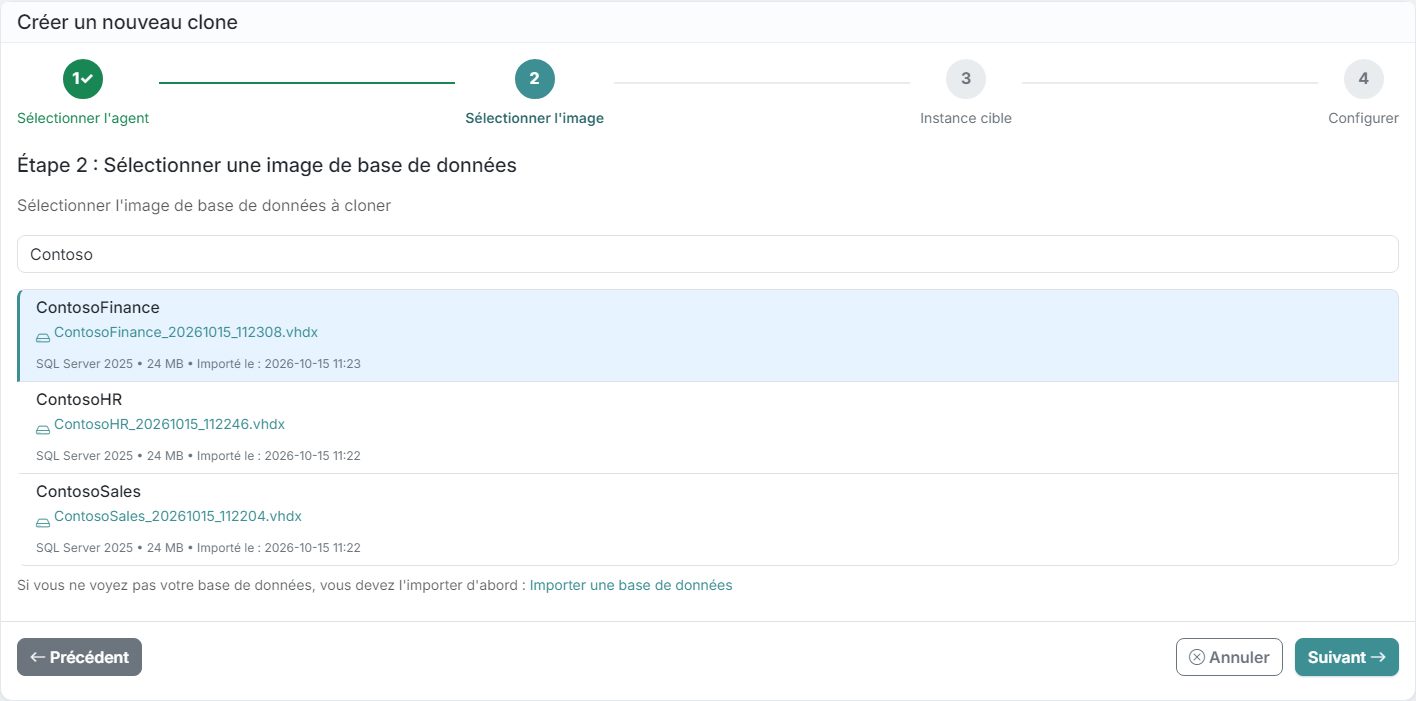Click the text Sélectionner l'image de base de données à cloner
This screenshot has width=1416, height=701.
(x=204, y=205)
